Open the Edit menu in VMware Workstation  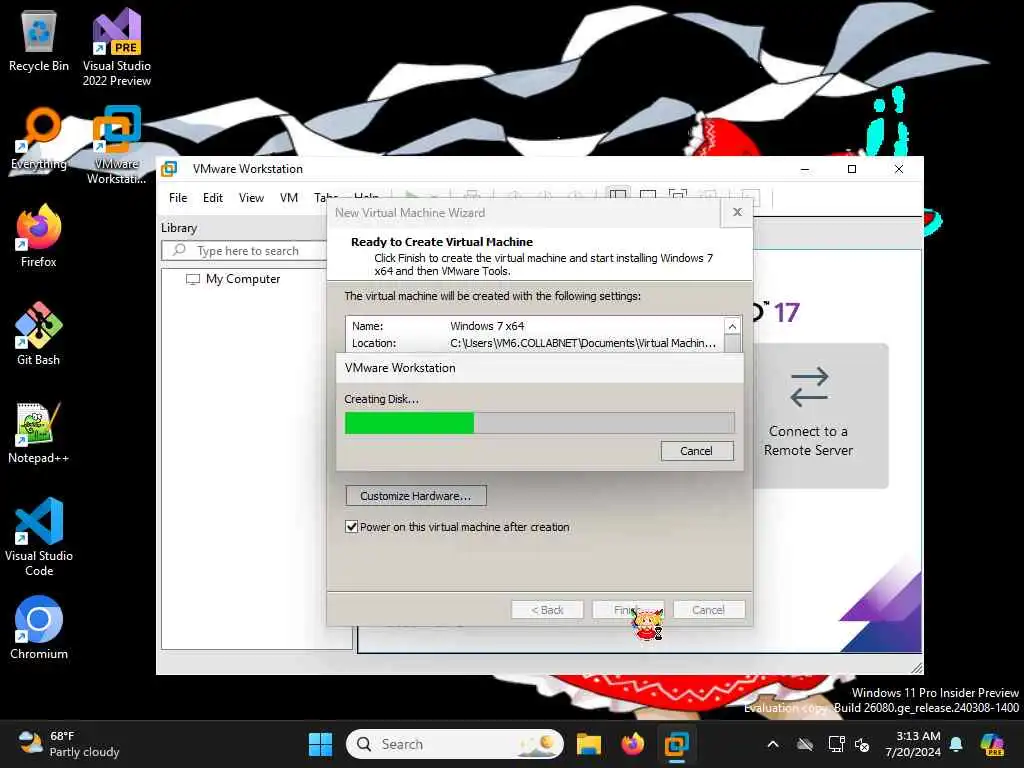[212, 197]
